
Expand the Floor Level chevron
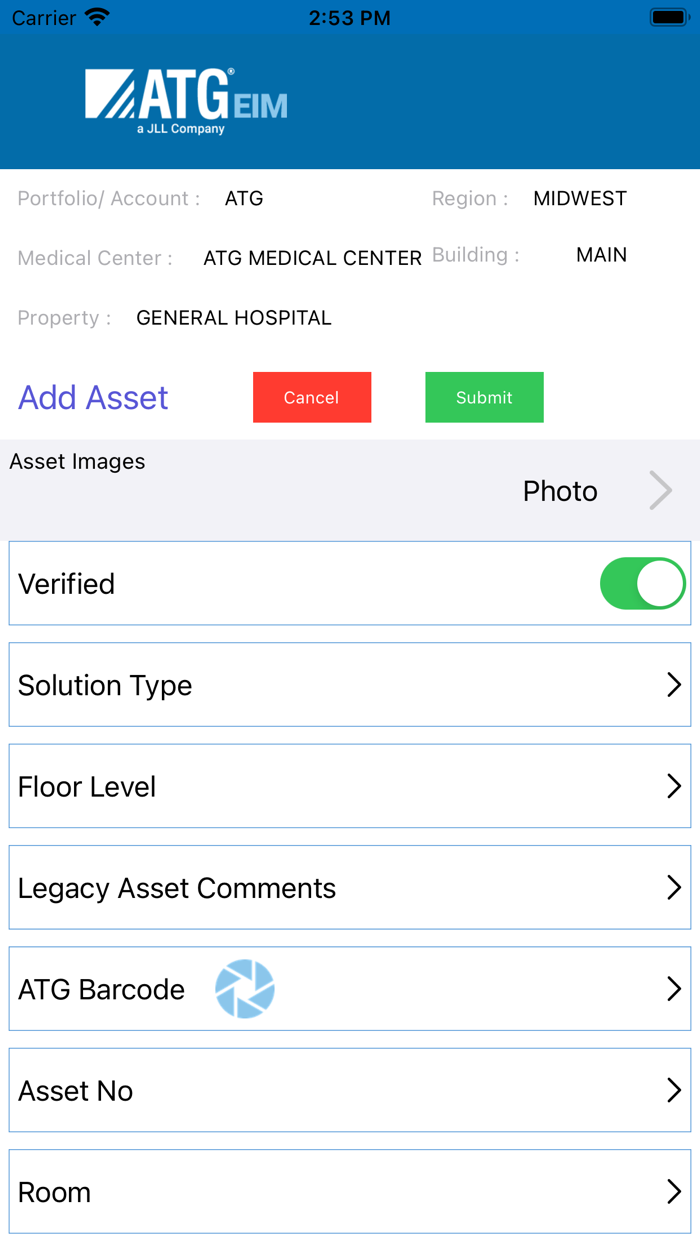(x=674, y=786)
